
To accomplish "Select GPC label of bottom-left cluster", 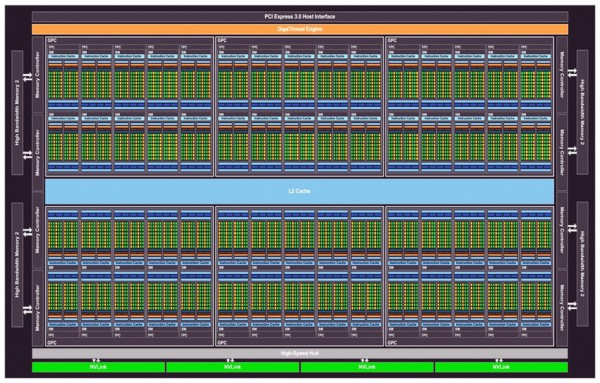I will [52, 342].
